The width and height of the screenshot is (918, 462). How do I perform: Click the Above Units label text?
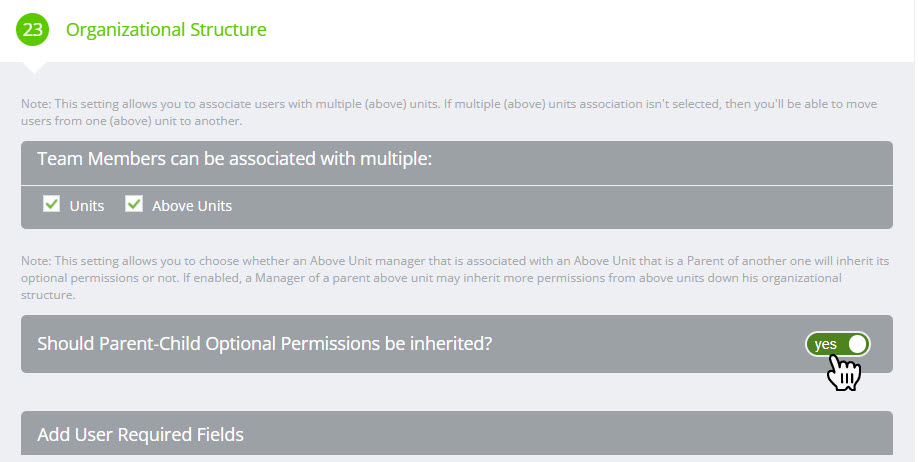pyautogui.click(x=192, y=206)
